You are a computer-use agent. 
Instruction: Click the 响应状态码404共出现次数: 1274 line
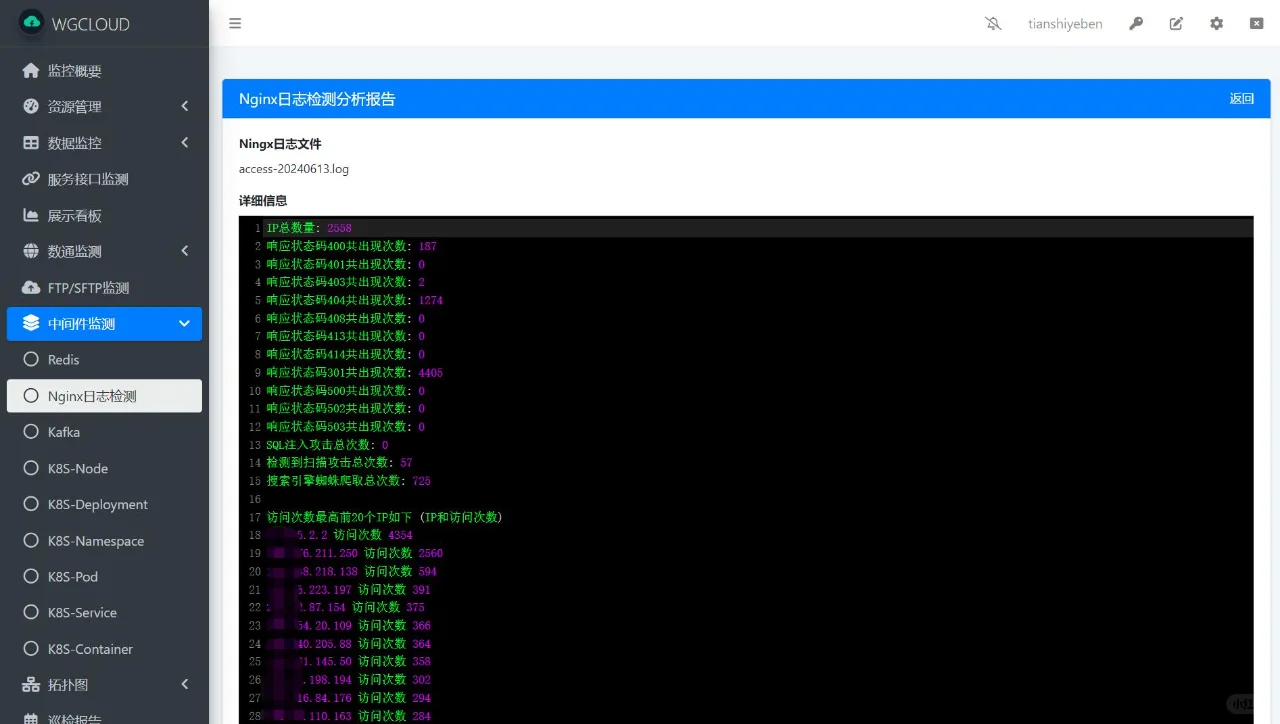tap(354, 300)
